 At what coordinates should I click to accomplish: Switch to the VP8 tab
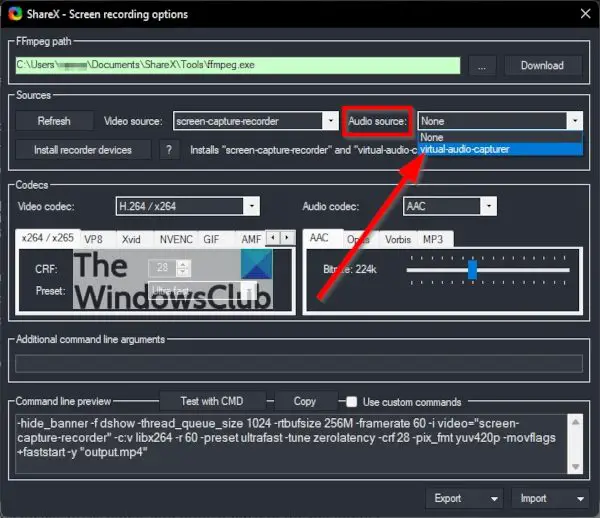(x=93, y=240)
